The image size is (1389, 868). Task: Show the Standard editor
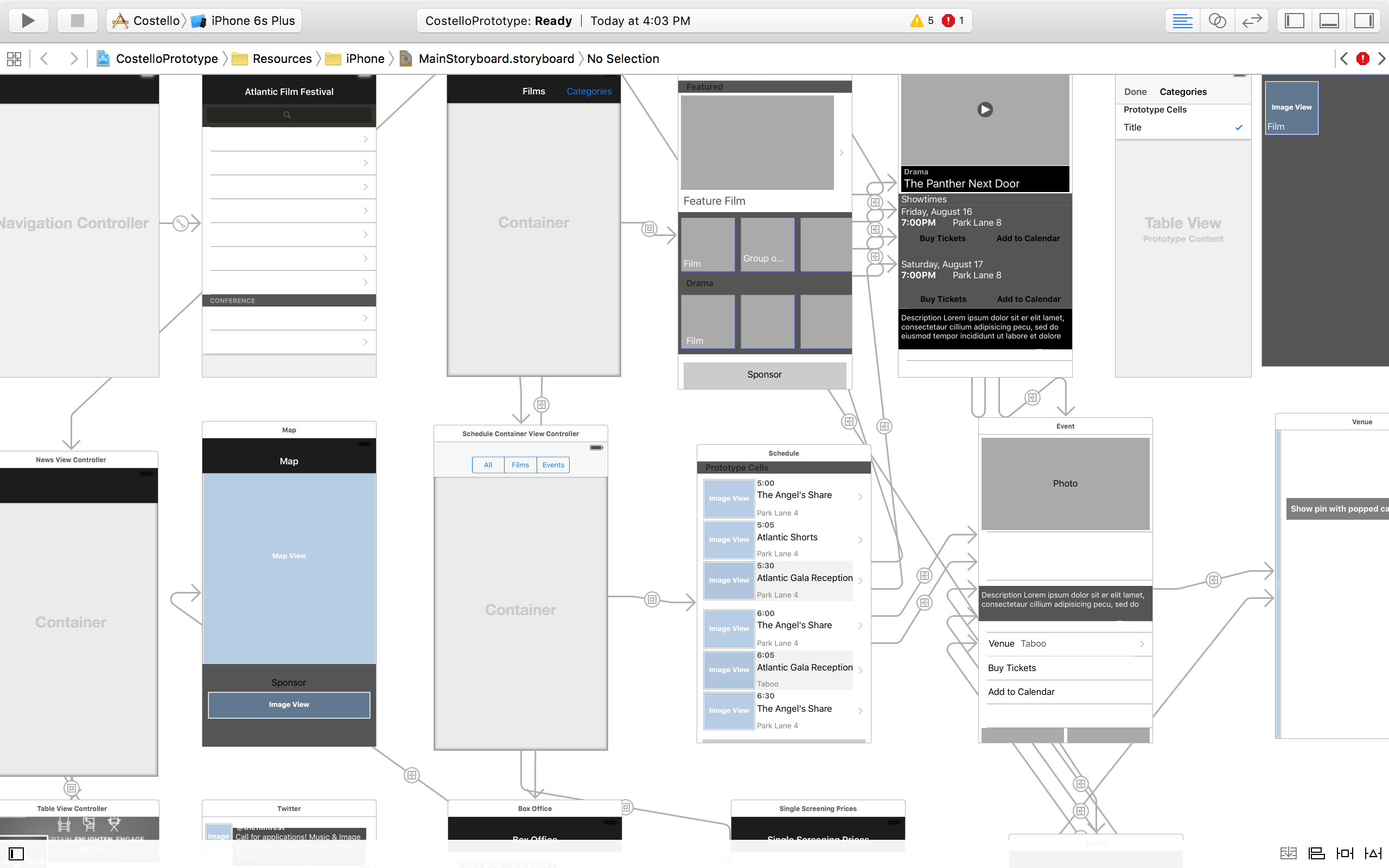pyautogui.click(x=1182, y=21)
